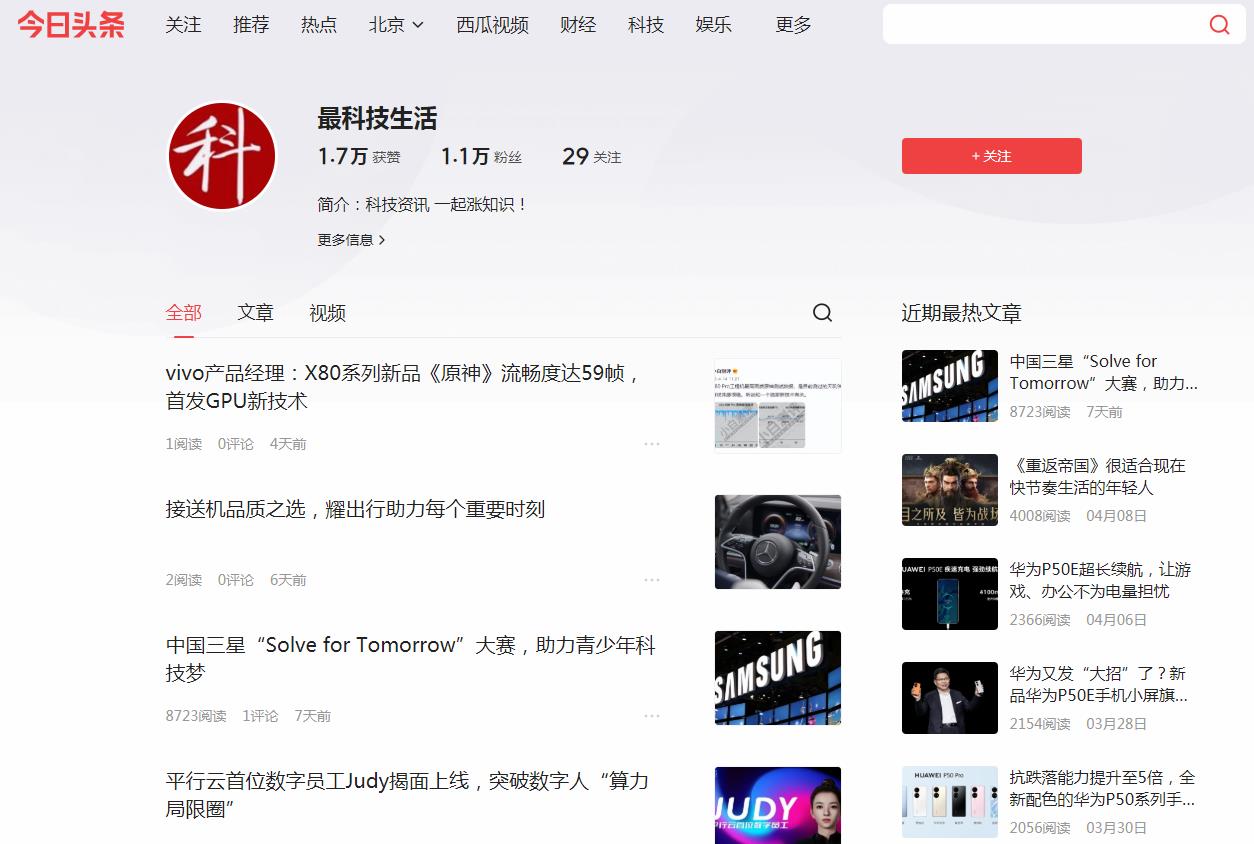
Task: Click the HUAWEI P50 Pro phones thumbnail
Action: (950, 802)
